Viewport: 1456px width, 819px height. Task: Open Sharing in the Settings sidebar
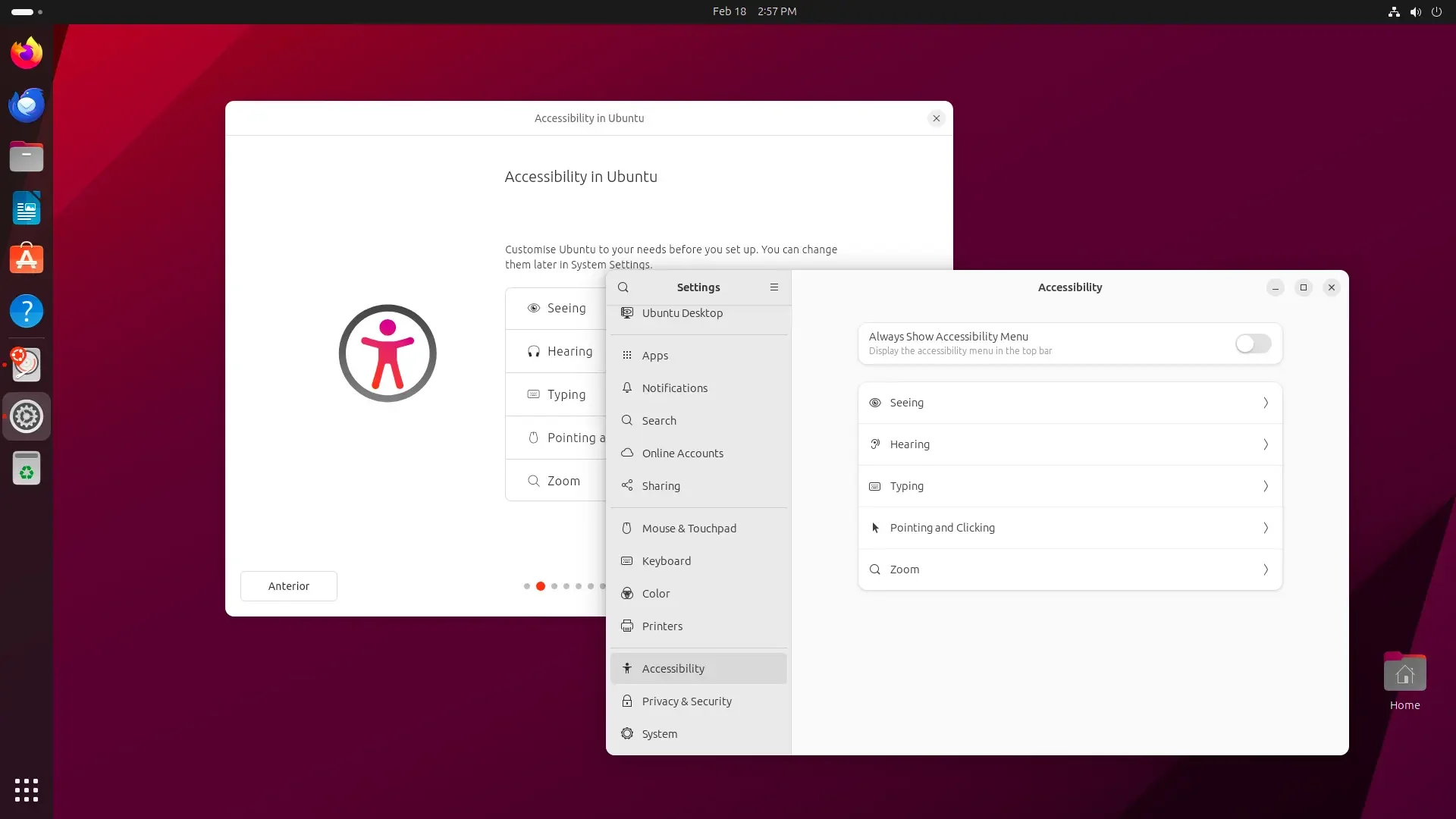[698, 486]
